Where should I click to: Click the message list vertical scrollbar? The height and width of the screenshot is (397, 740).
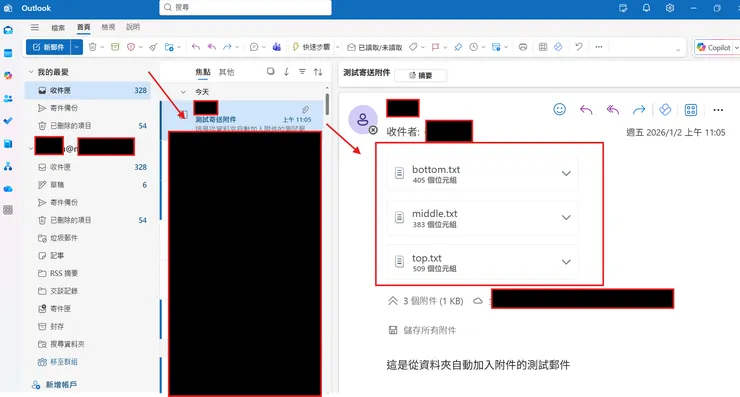[x=327, y=104]
